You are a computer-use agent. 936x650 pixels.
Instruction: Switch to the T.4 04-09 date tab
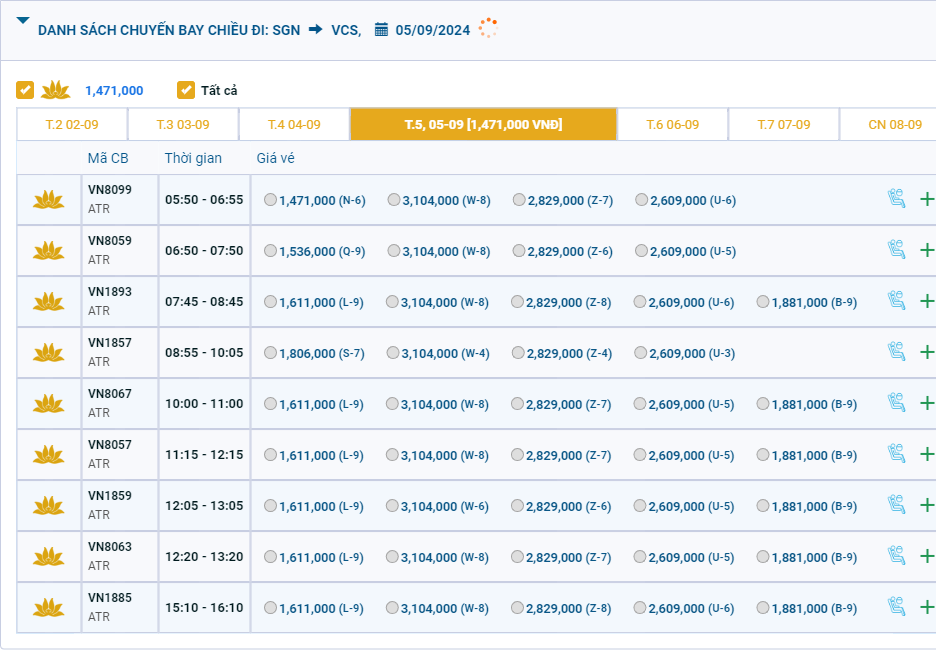coord(294,125)
